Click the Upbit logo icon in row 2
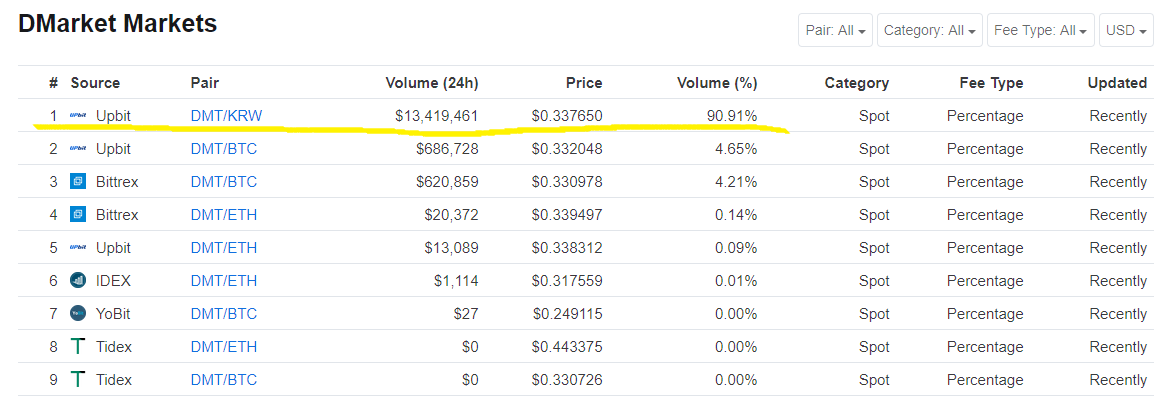This screenshot has width=1171, height=419. click(x=78, y=149)
